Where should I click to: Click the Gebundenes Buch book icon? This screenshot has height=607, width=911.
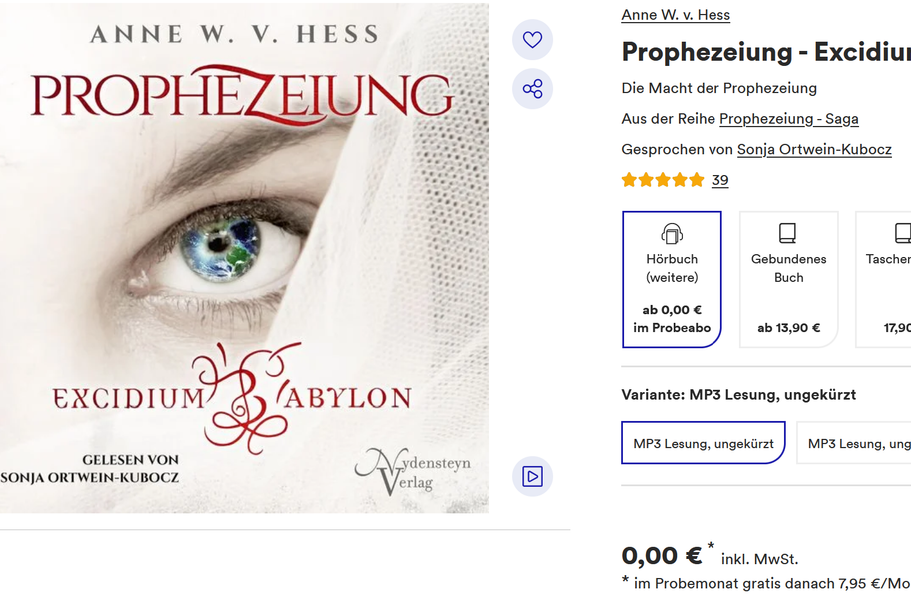(x=787, y=234)
